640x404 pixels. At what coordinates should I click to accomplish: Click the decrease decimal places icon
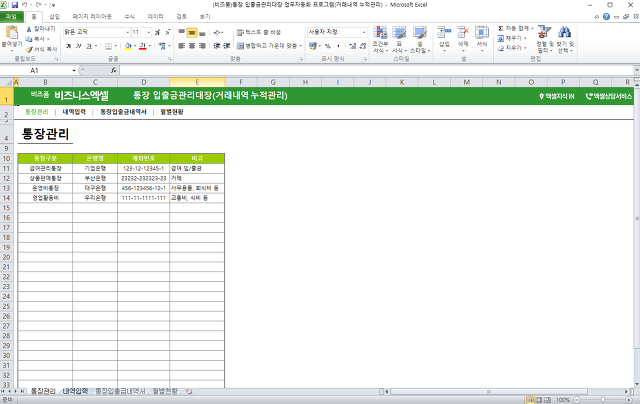coord(362,46)
